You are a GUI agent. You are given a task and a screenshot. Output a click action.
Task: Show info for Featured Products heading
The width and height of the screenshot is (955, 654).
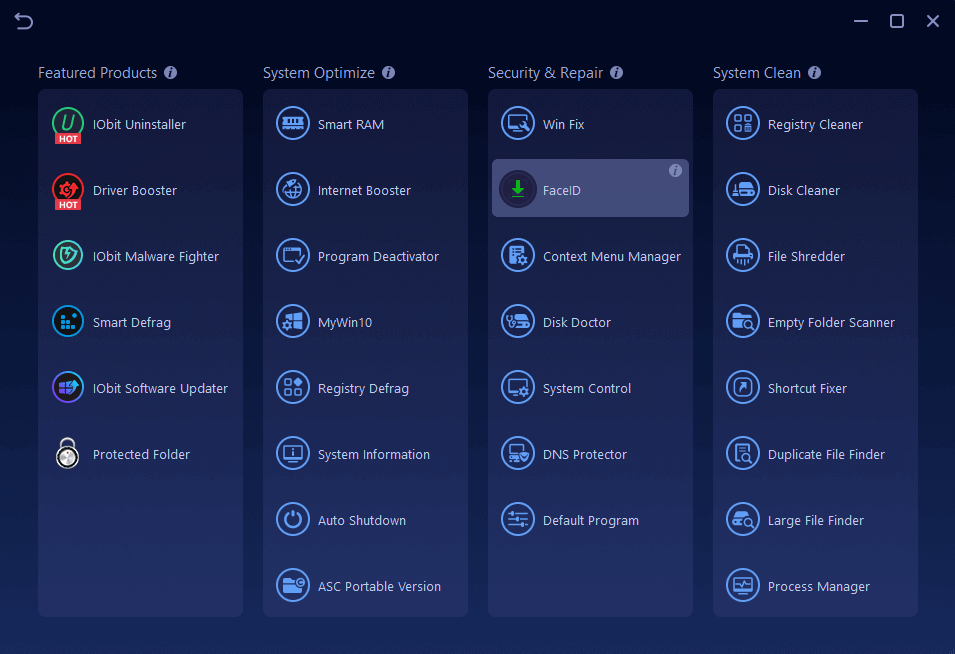point(171,72)
